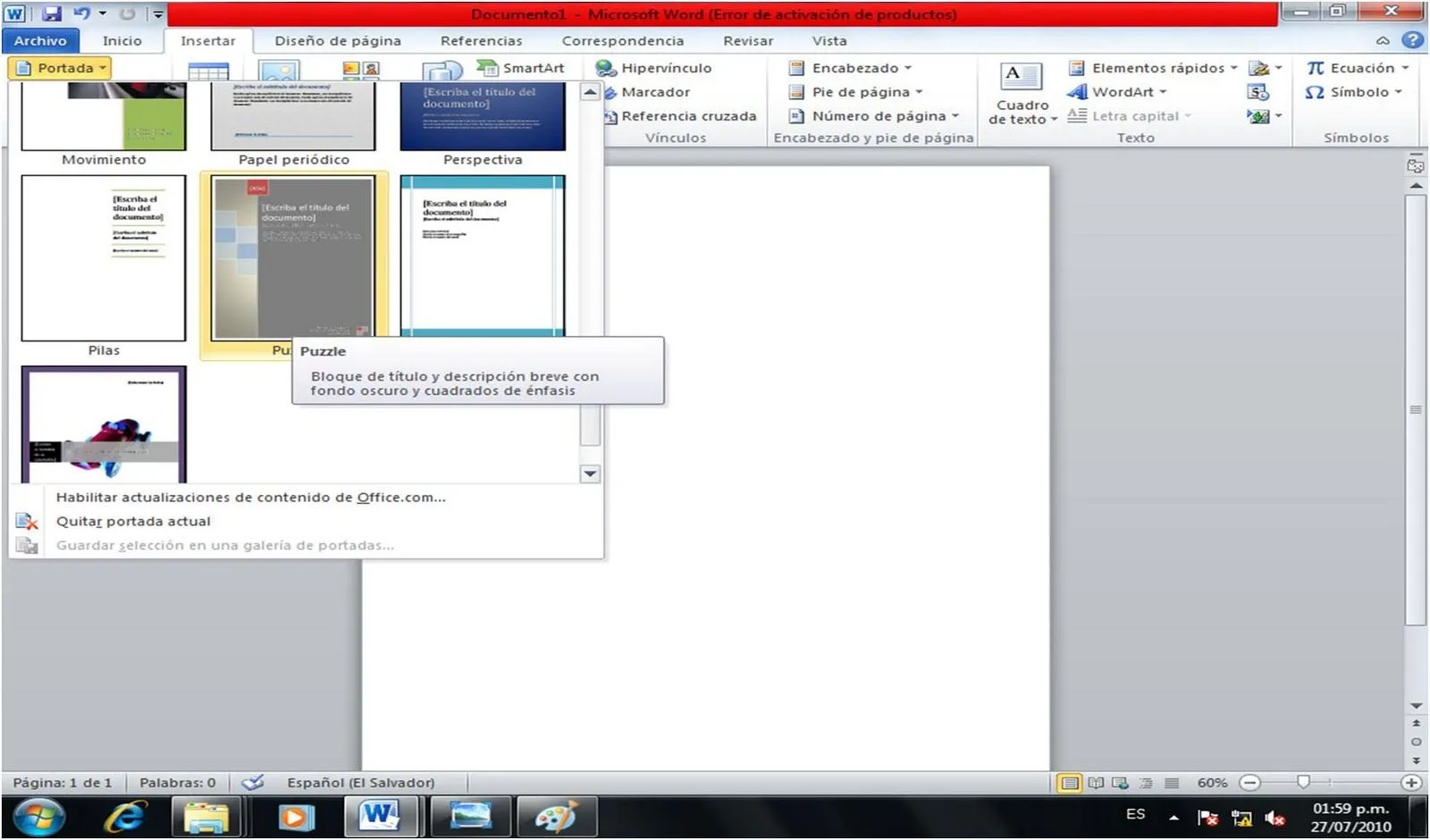Open Word Help question mark icon
Screen dimensions: 1430x840
click(x=1412, y=39)
